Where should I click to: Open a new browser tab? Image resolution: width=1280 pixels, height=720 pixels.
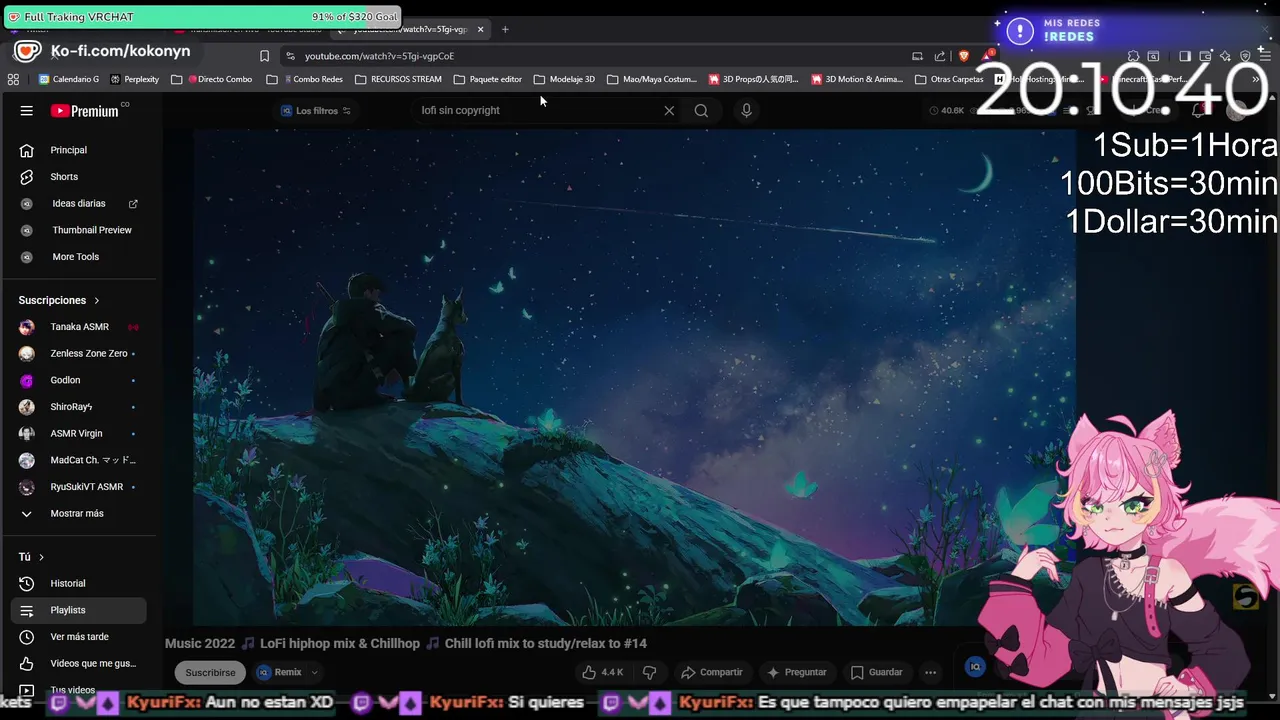(505, 29)
